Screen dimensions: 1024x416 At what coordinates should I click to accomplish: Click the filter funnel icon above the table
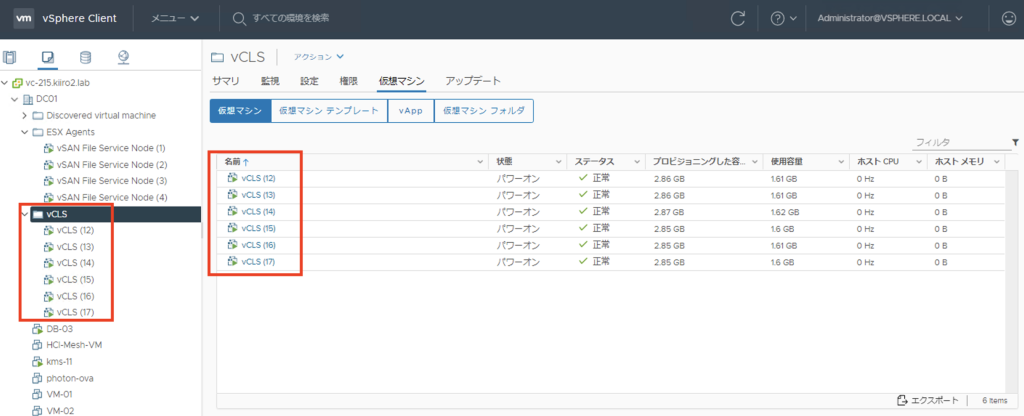(x=1015, y=142)
